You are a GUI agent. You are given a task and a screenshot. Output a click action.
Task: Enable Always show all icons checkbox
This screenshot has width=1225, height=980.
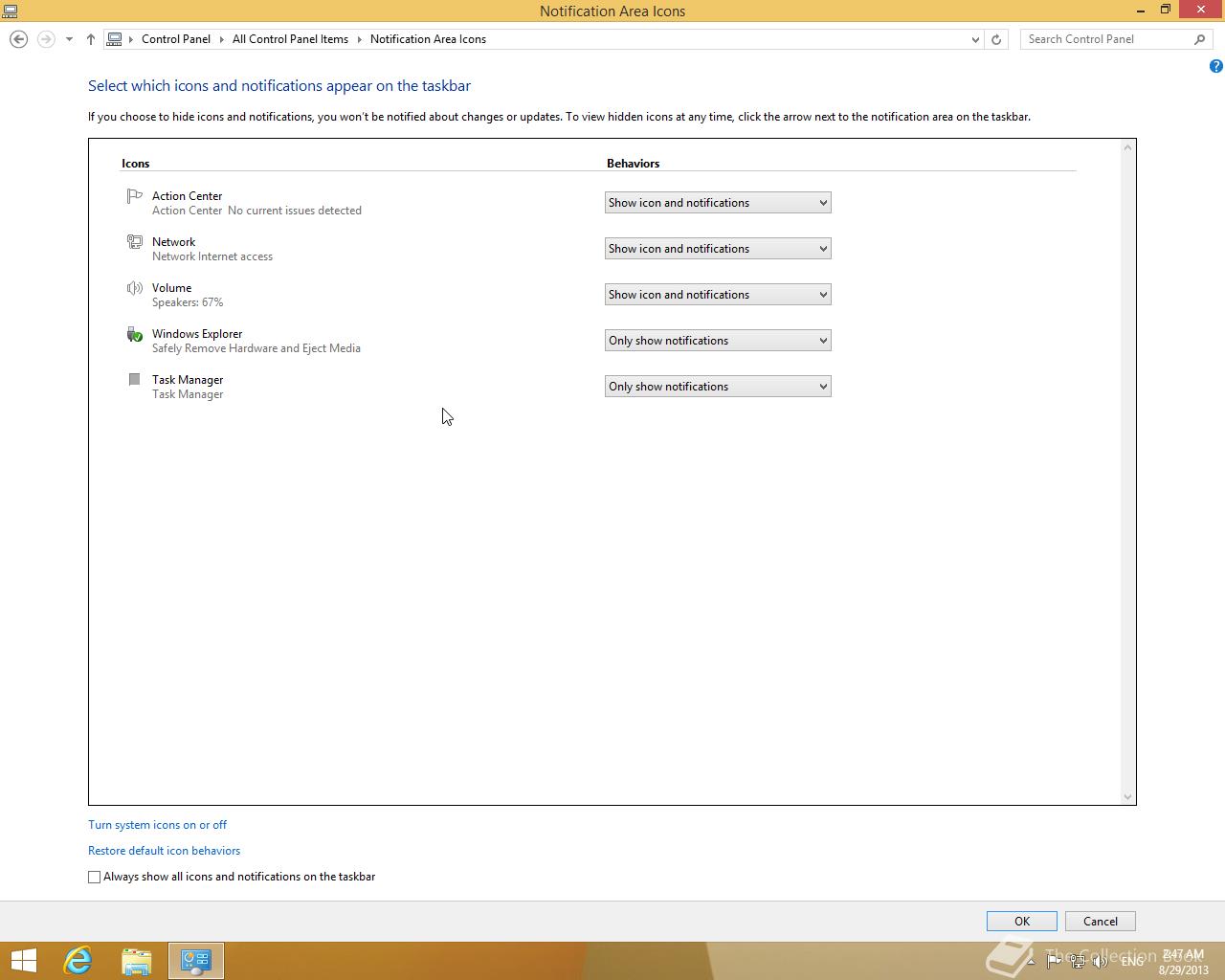[x=94, y=877]
